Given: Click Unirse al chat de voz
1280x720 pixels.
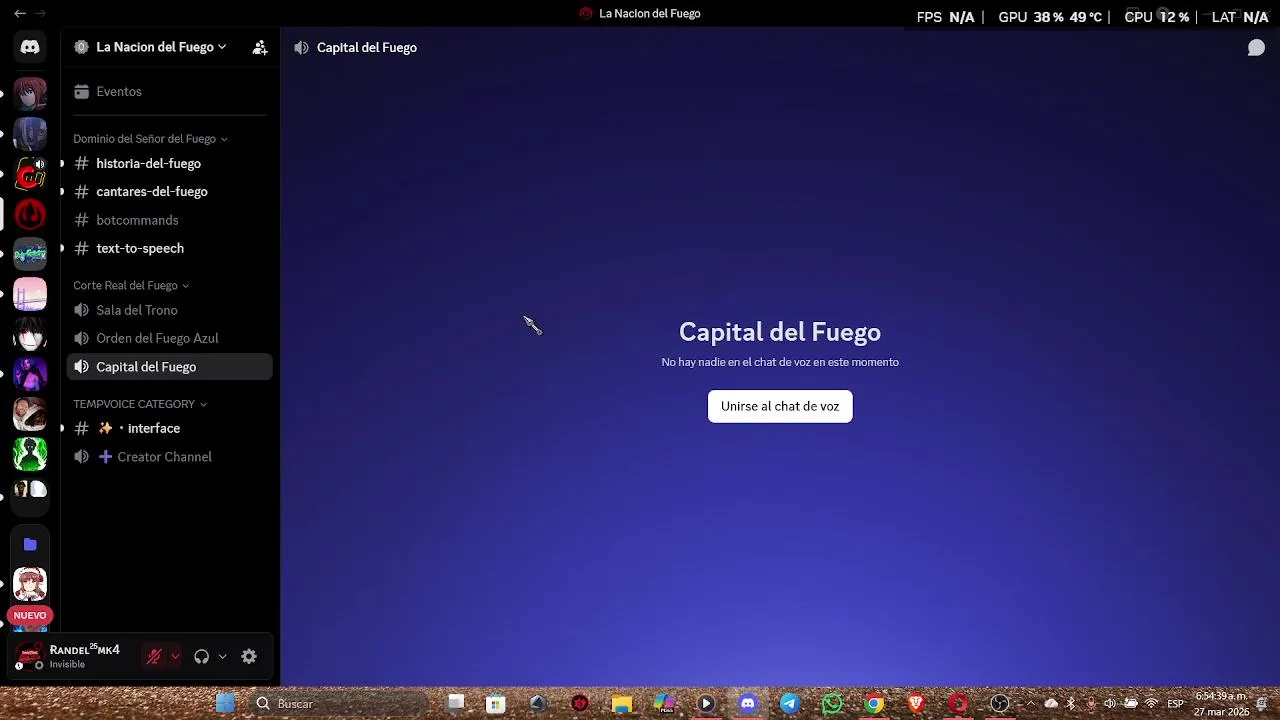Looking at the screenshot, I should pos(780,406).
